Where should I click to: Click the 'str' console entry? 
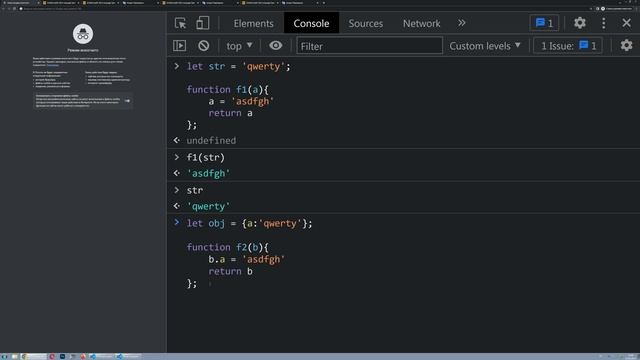click(195, 190)
